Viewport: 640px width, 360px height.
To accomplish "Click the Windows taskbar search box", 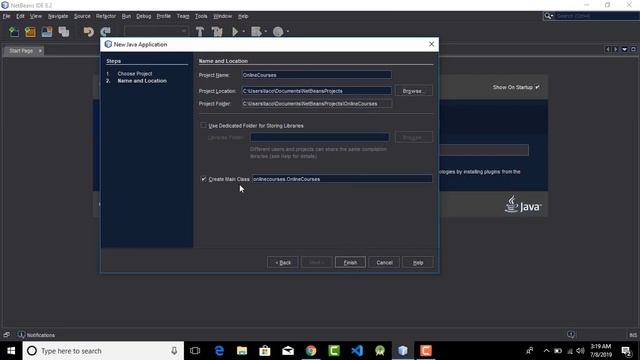I will [x=103, y=351].
